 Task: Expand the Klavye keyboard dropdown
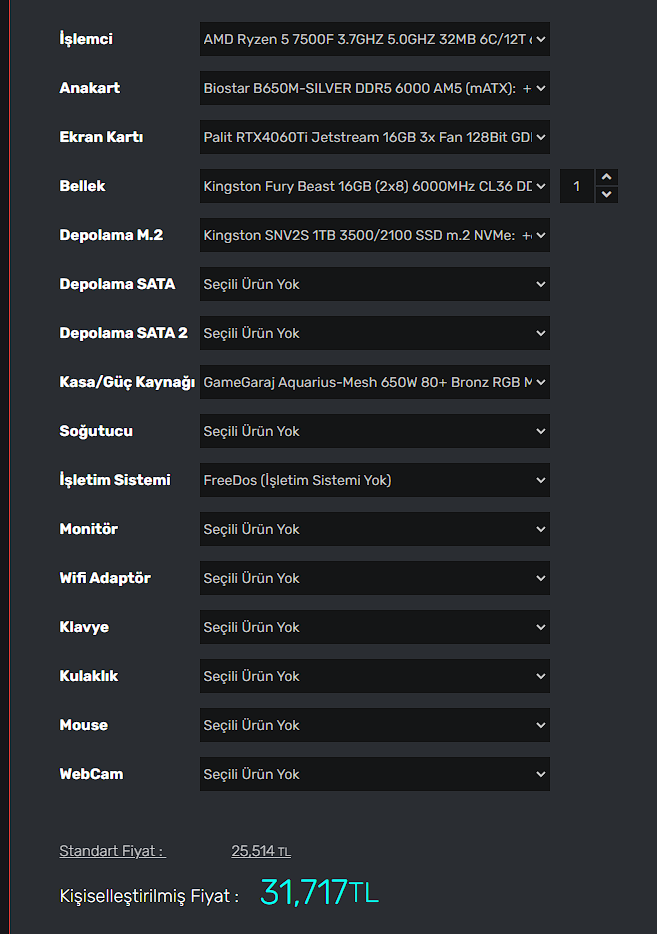374,627
